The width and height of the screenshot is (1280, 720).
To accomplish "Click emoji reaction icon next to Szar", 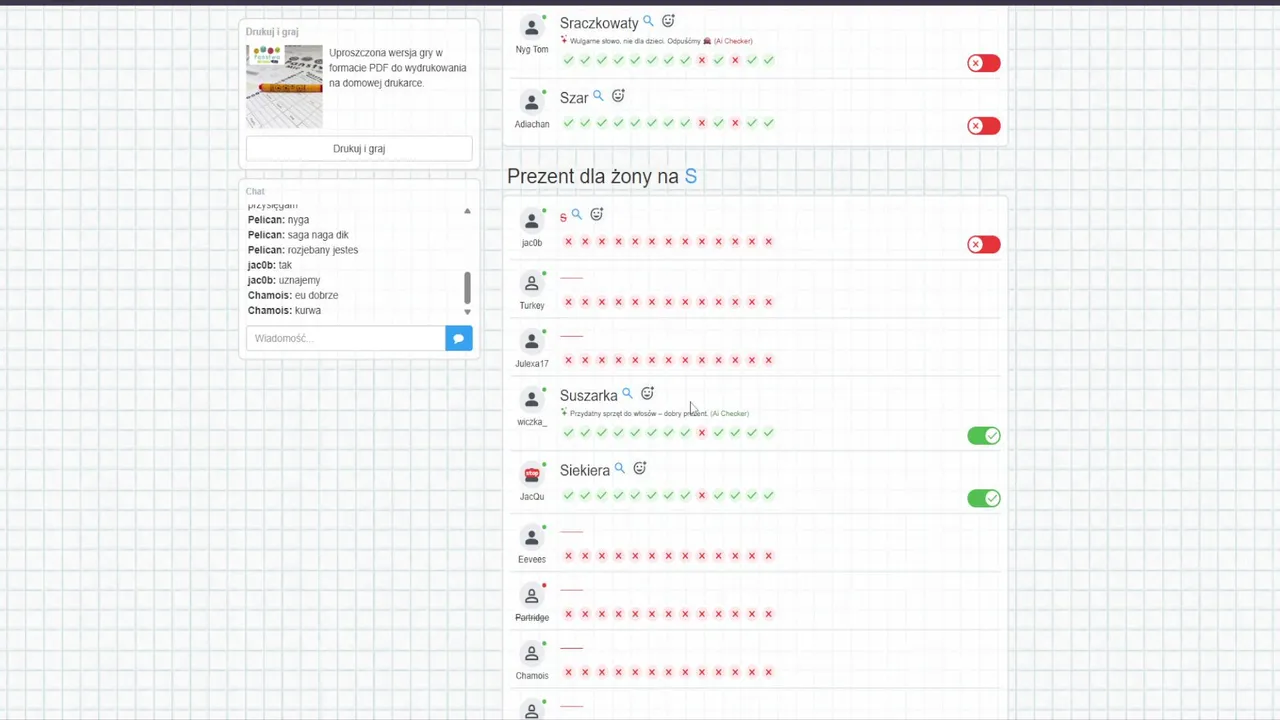I will click(618, 96).
